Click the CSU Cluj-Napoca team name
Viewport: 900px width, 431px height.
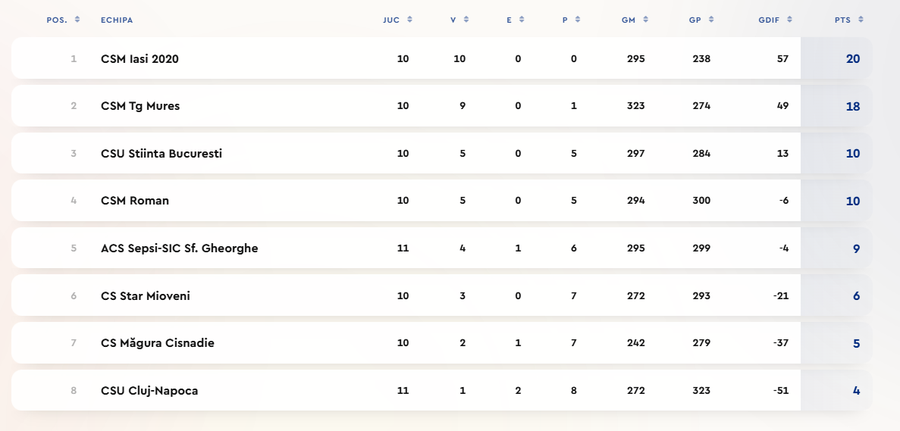click(149, 391)
